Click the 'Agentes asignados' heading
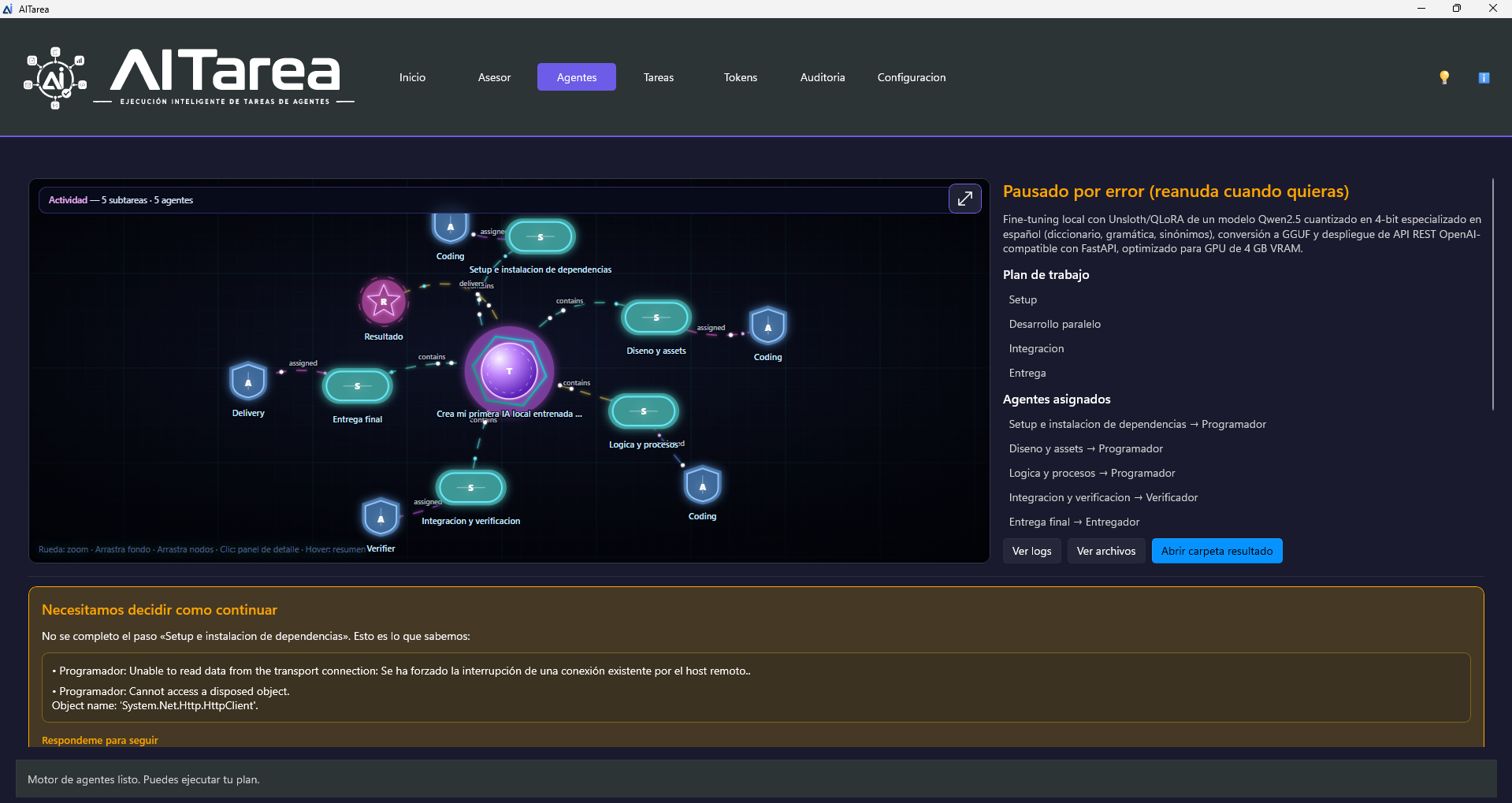 click(x=1057, y=399)
